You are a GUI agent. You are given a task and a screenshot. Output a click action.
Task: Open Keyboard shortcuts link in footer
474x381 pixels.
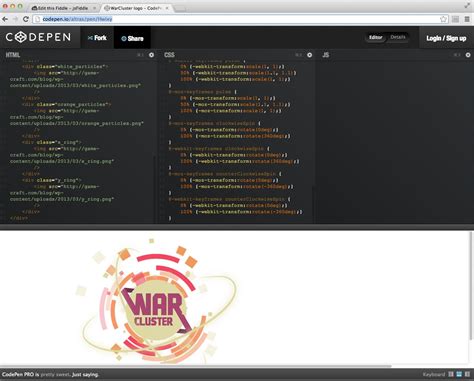[434, 375]
